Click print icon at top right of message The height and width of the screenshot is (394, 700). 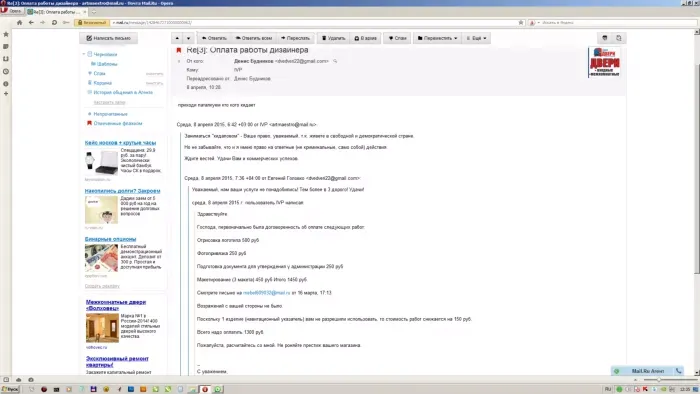point(605,38)
